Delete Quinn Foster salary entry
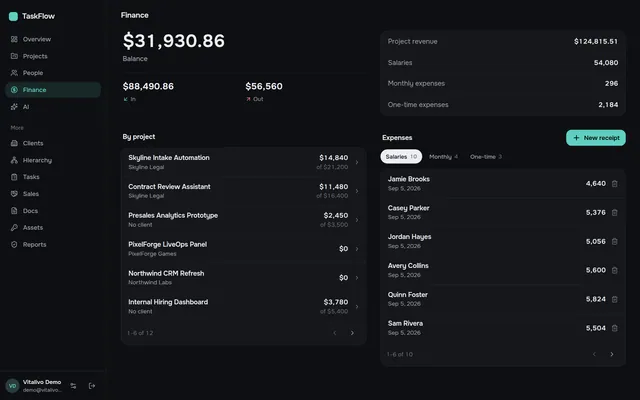This screenshot has height=400, width=640. (615, 299)
